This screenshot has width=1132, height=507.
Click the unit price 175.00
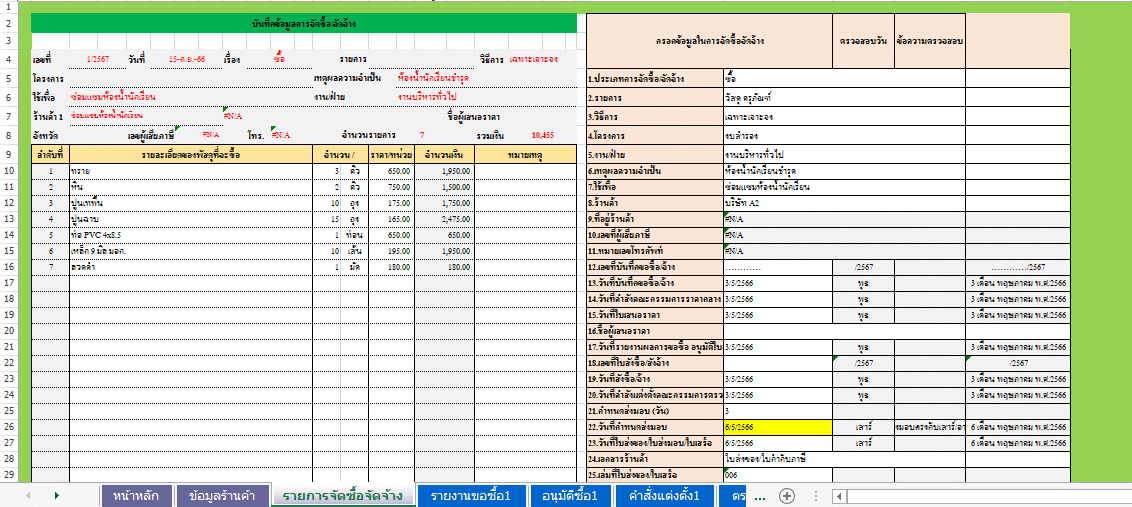pos(391,203)
